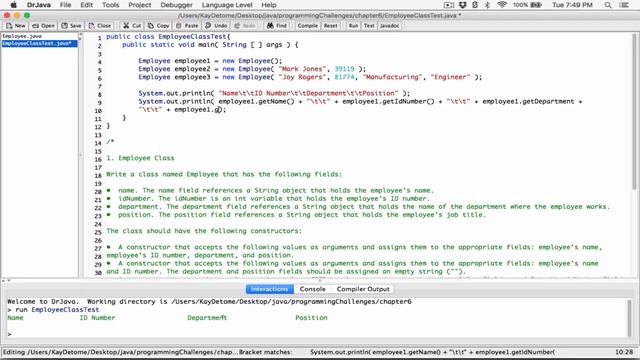640x360 pixels.
Task: Open the Language Level menu
Action: click(x=227, y=5)
